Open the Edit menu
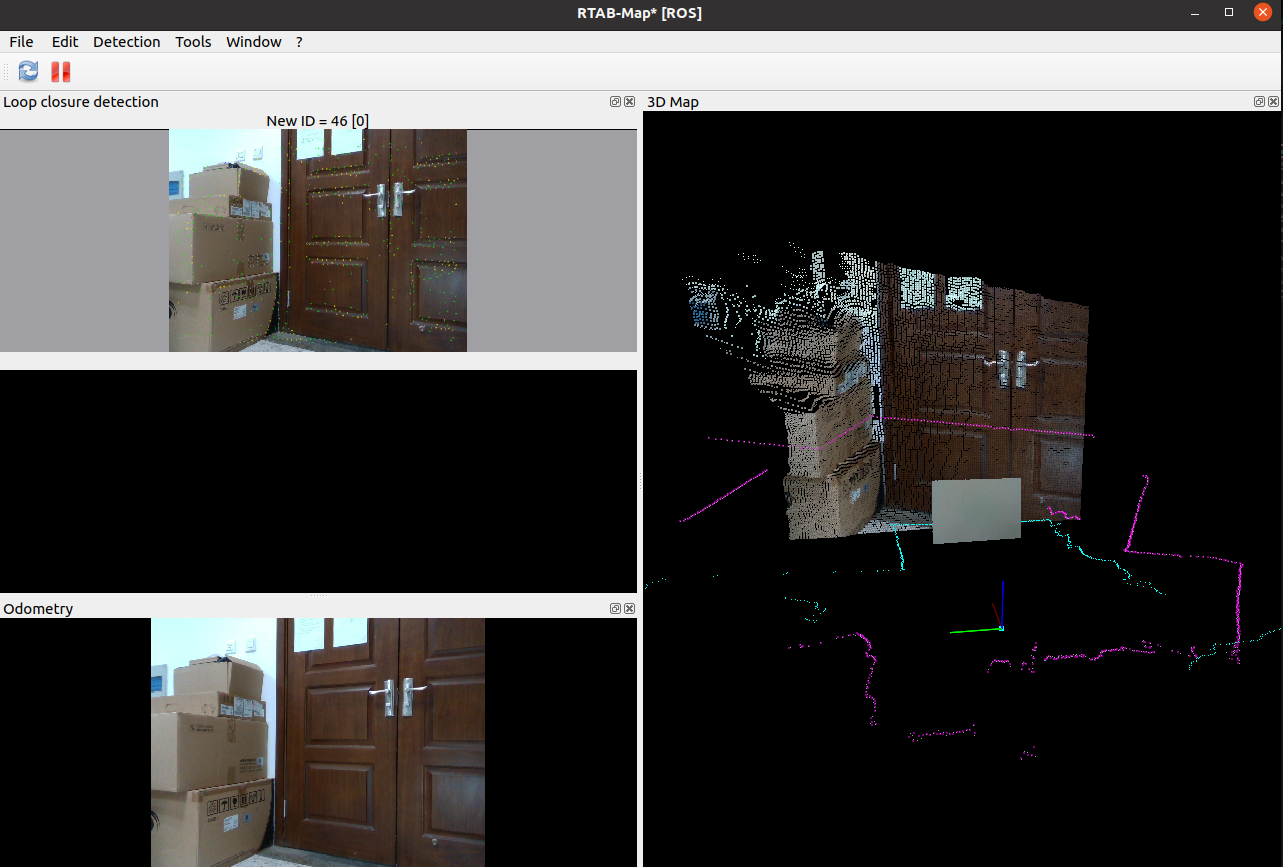1283x867 pixels. click(65, 42)
